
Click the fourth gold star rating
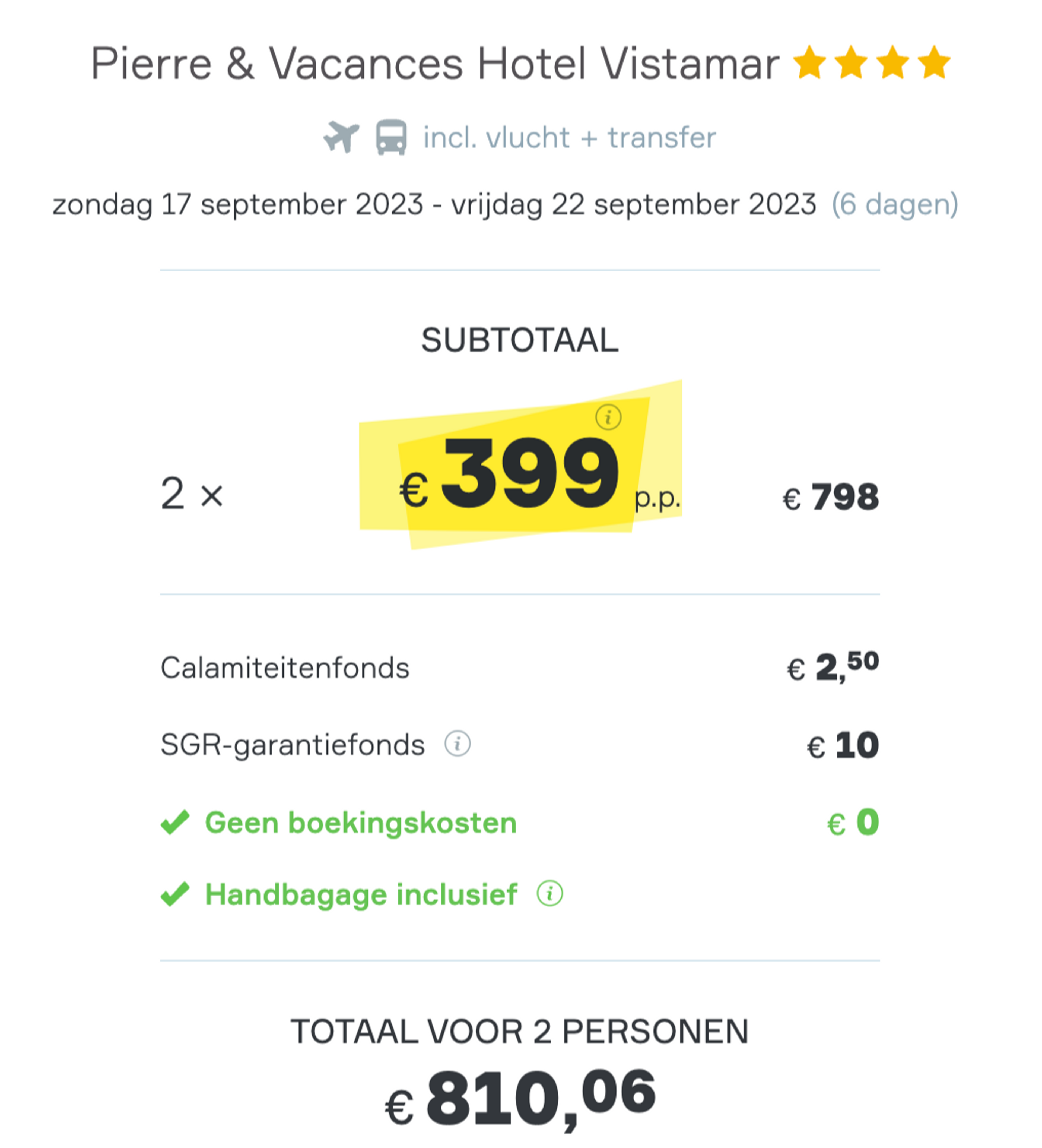(934, 62)
